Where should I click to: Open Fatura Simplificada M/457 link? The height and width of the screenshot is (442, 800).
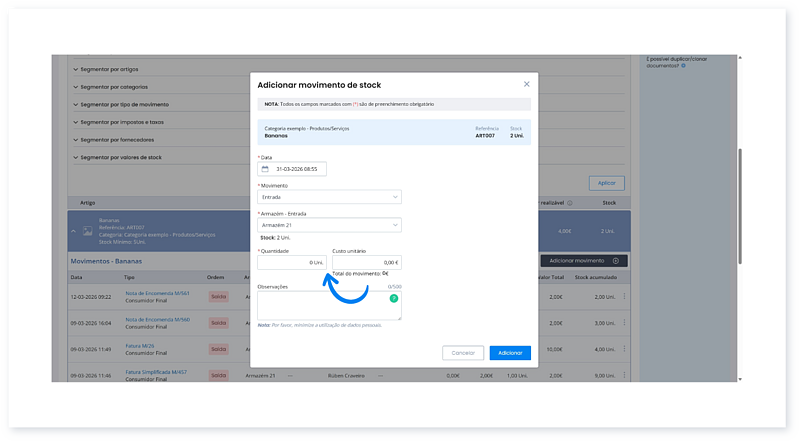click(156, 372)
